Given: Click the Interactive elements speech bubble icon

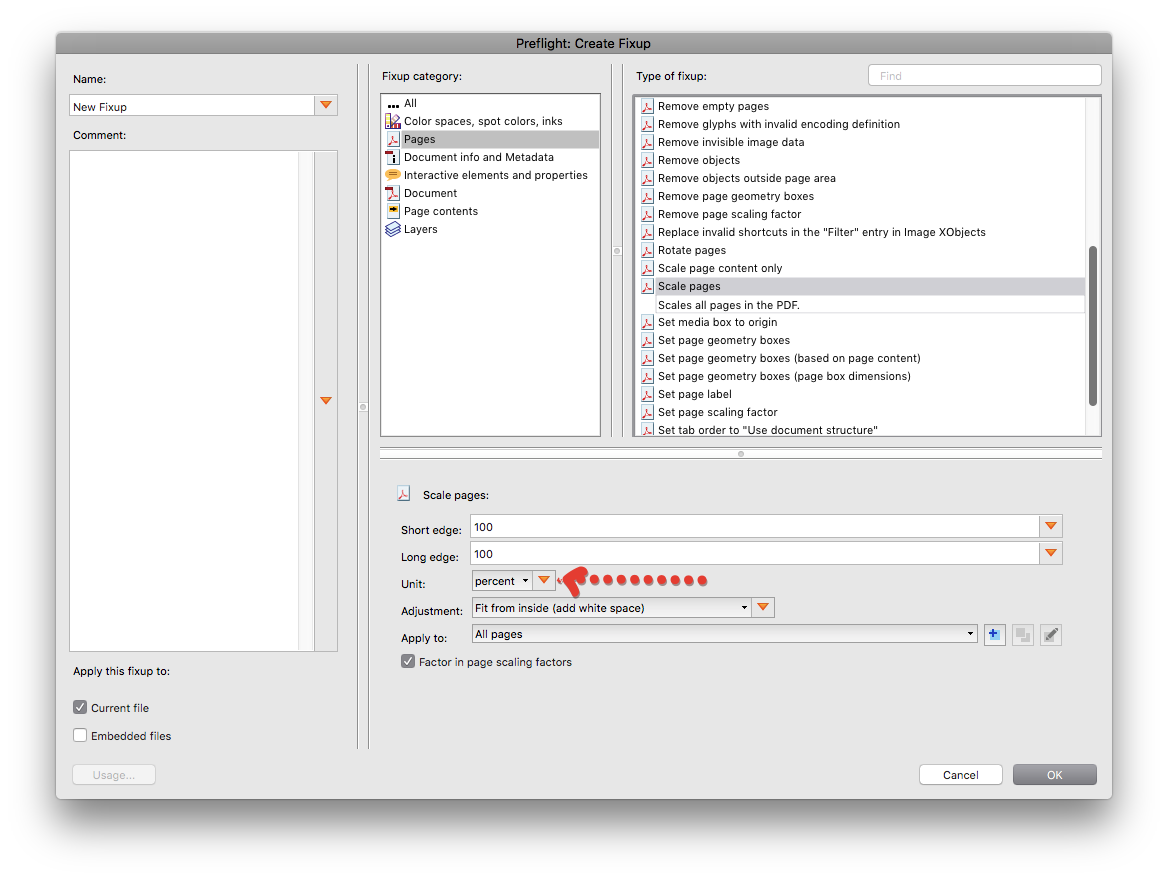Looking at the screenshot, I should pyautogui.click(x=393, y=175).
